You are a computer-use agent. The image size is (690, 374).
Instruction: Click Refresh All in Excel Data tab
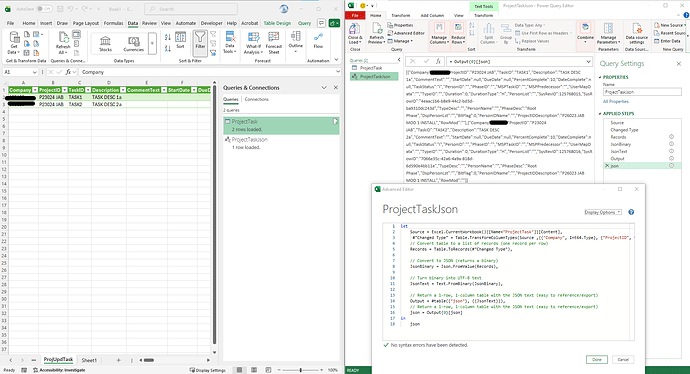(x=63, y=43)
